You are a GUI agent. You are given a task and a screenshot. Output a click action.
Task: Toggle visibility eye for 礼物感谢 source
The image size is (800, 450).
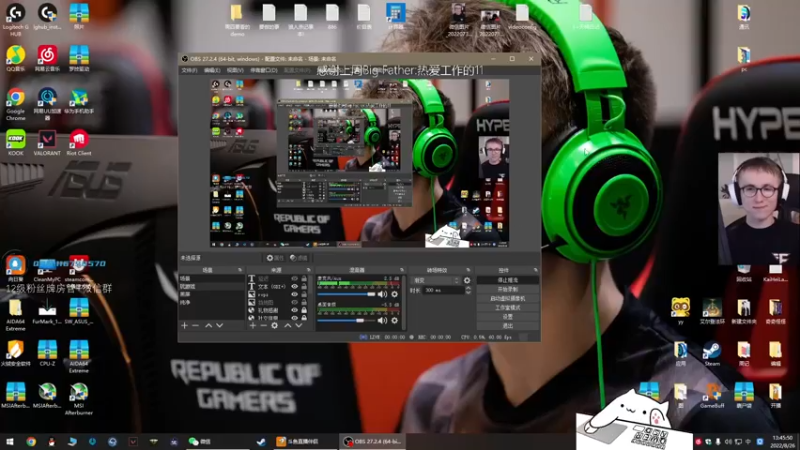coord(294,310)
